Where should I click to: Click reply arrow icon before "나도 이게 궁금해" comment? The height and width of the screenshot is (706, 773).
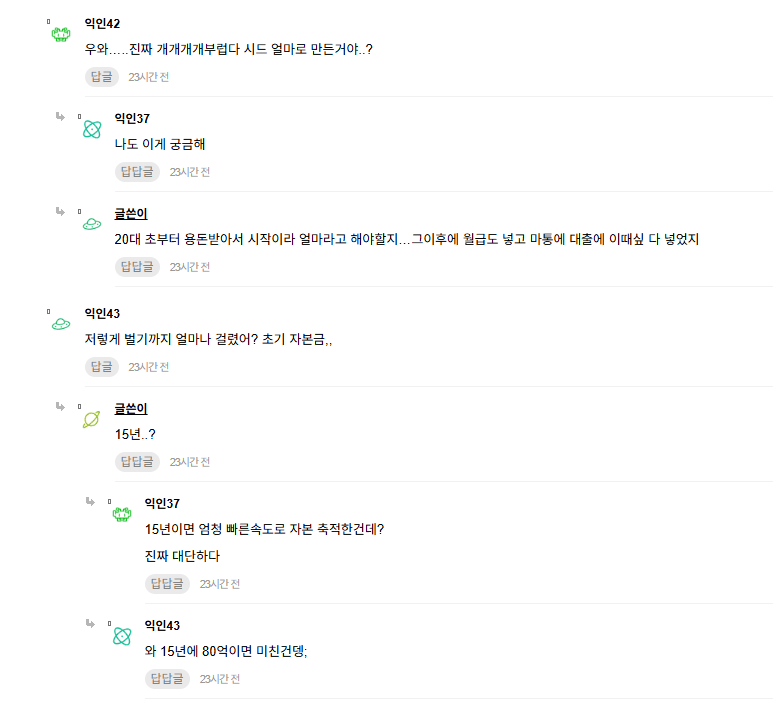pos(61,117)
